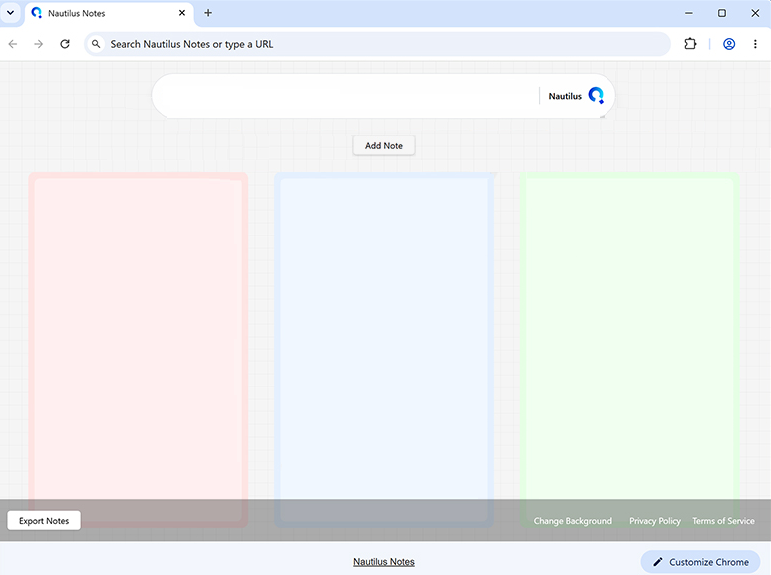Select the pink note panel
The height and width of the screenshot is (575, 771).
pyautogui.click(x=138, y=350)
